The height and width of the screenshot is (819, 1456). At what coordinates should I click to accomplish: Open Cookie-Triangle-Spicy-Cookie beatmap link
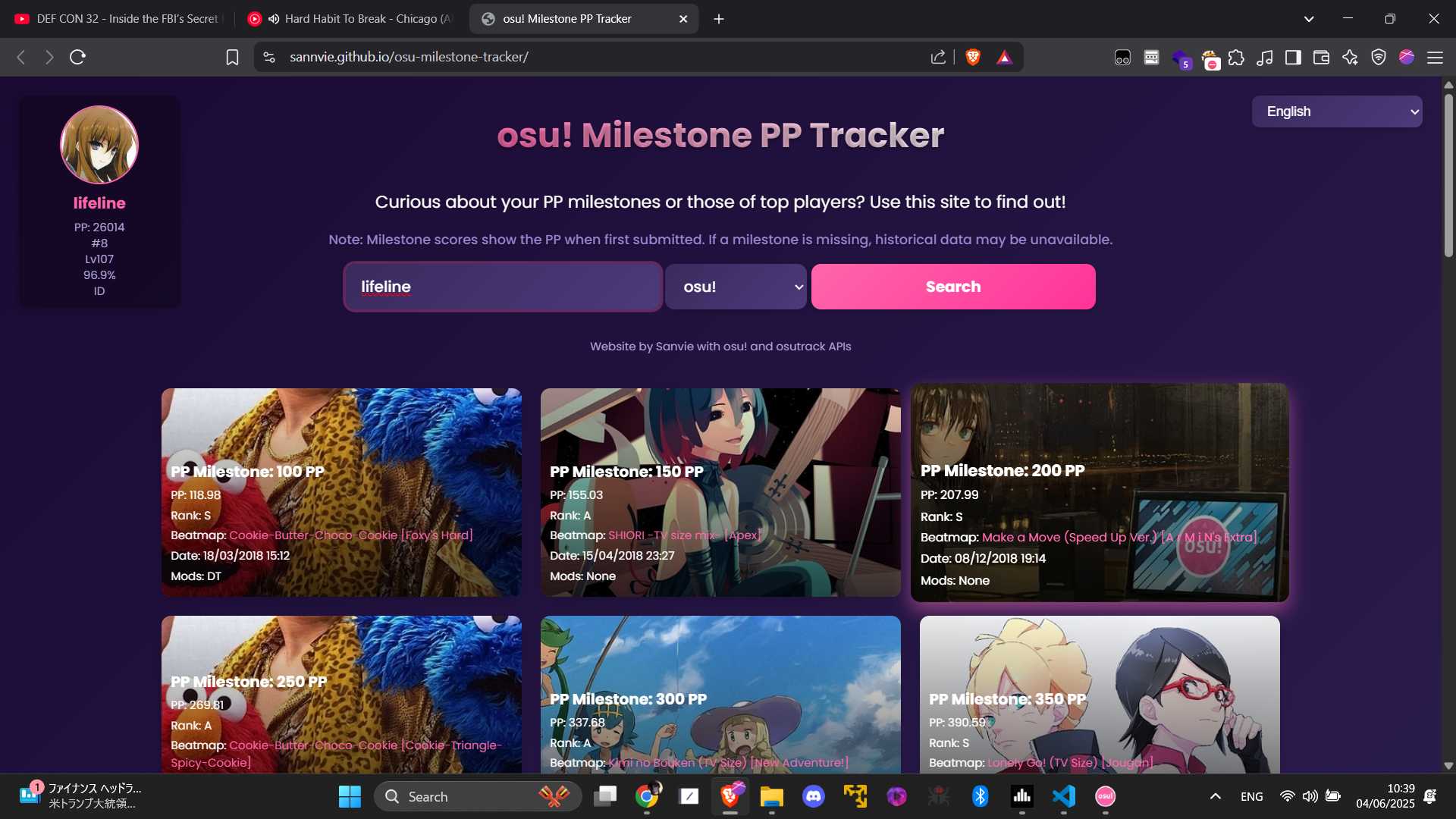[336, 754]
